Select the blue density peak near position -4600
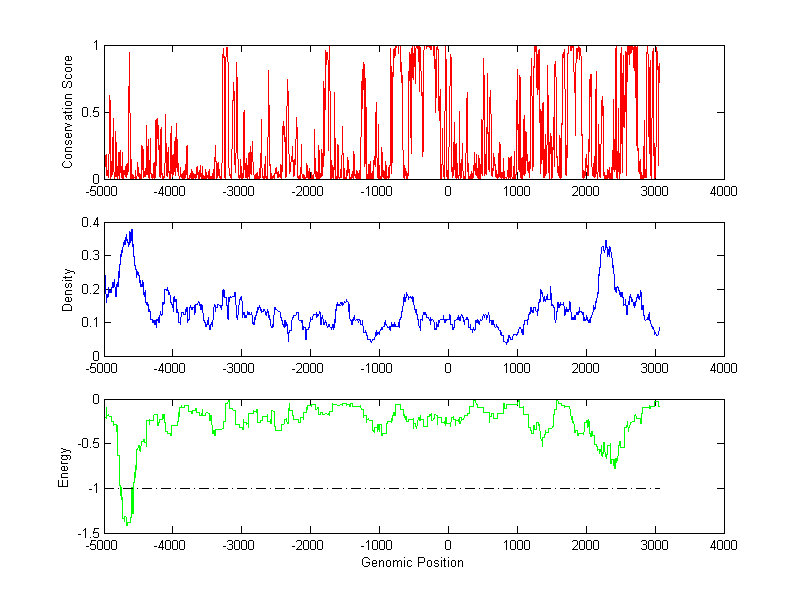The width and height of the screenshot is (800, 599). point(130,232)
